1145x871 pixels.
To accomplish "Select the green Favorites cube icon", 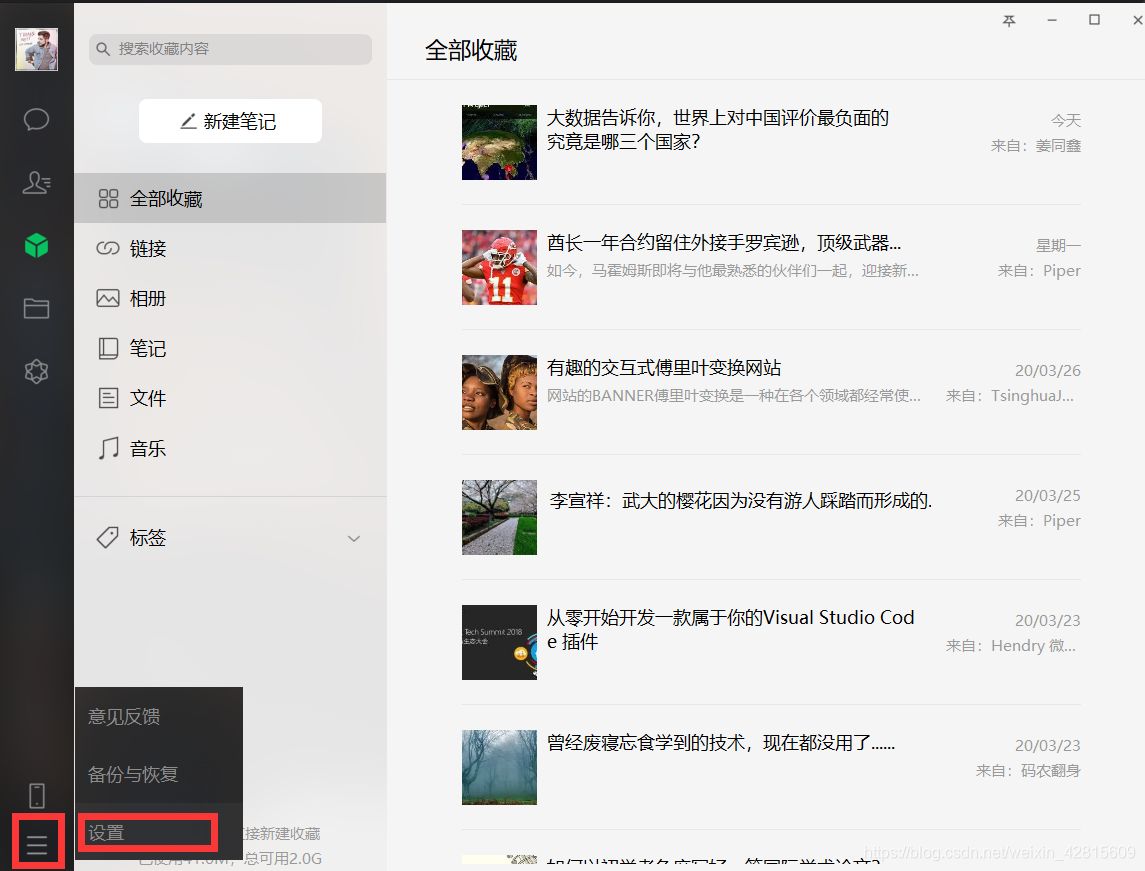I will (37, 246).
